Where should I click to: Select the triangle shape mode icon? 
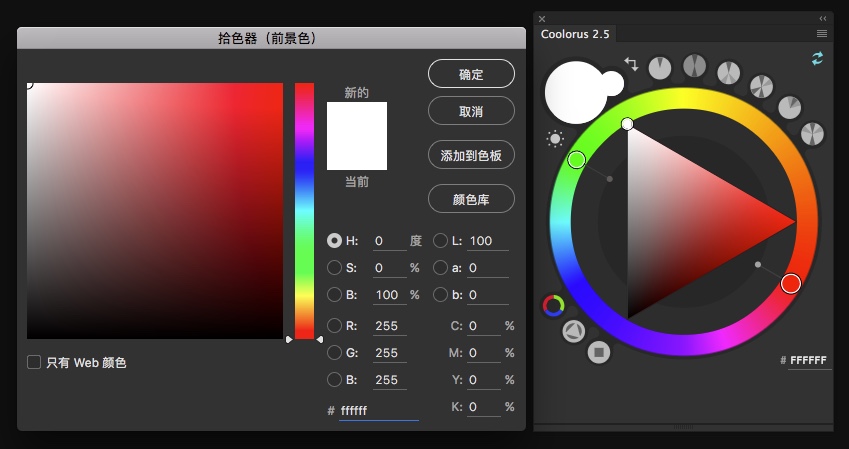[x=574, y=331]
